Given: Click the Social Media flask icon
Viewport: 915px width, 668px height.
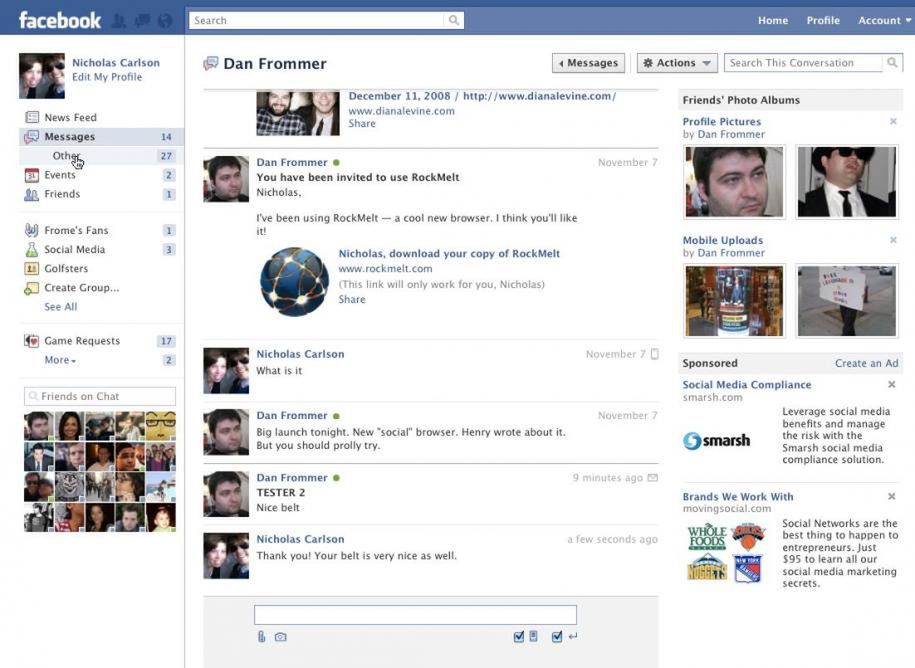Looking at the screenshot, I should 32,250.
